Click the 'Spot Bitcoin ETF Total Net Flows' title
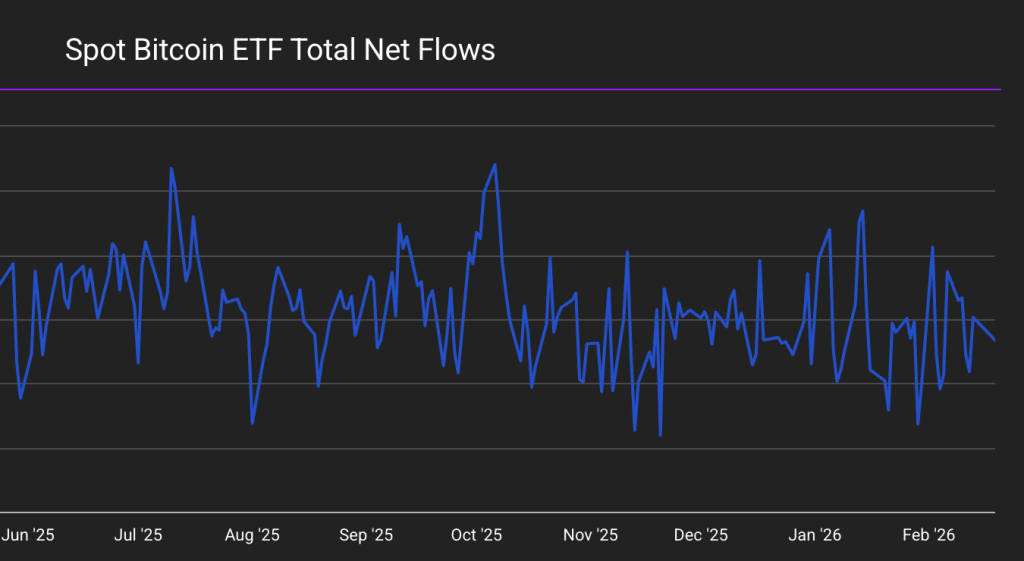 [x=280, y=50]
